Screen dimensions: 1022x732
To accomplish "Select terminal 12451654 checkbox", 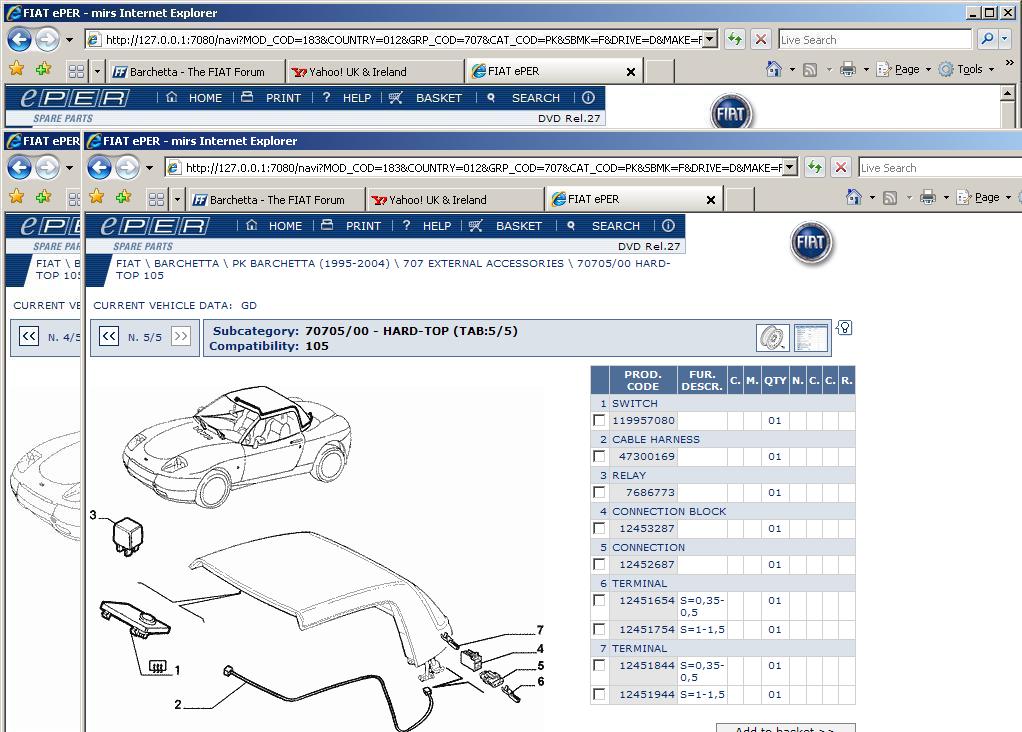I will [599, 600].
